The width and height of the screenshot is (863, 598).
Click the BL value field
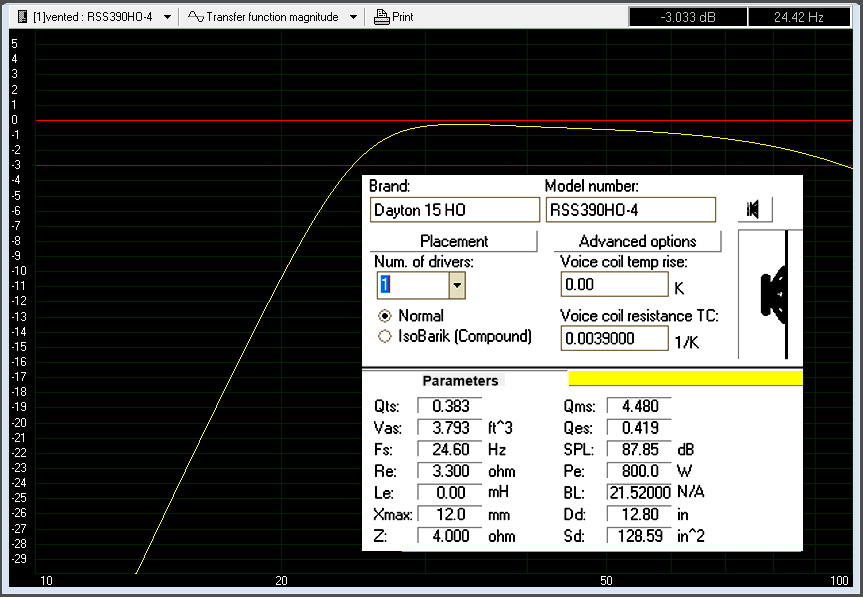tap(639, 492)
